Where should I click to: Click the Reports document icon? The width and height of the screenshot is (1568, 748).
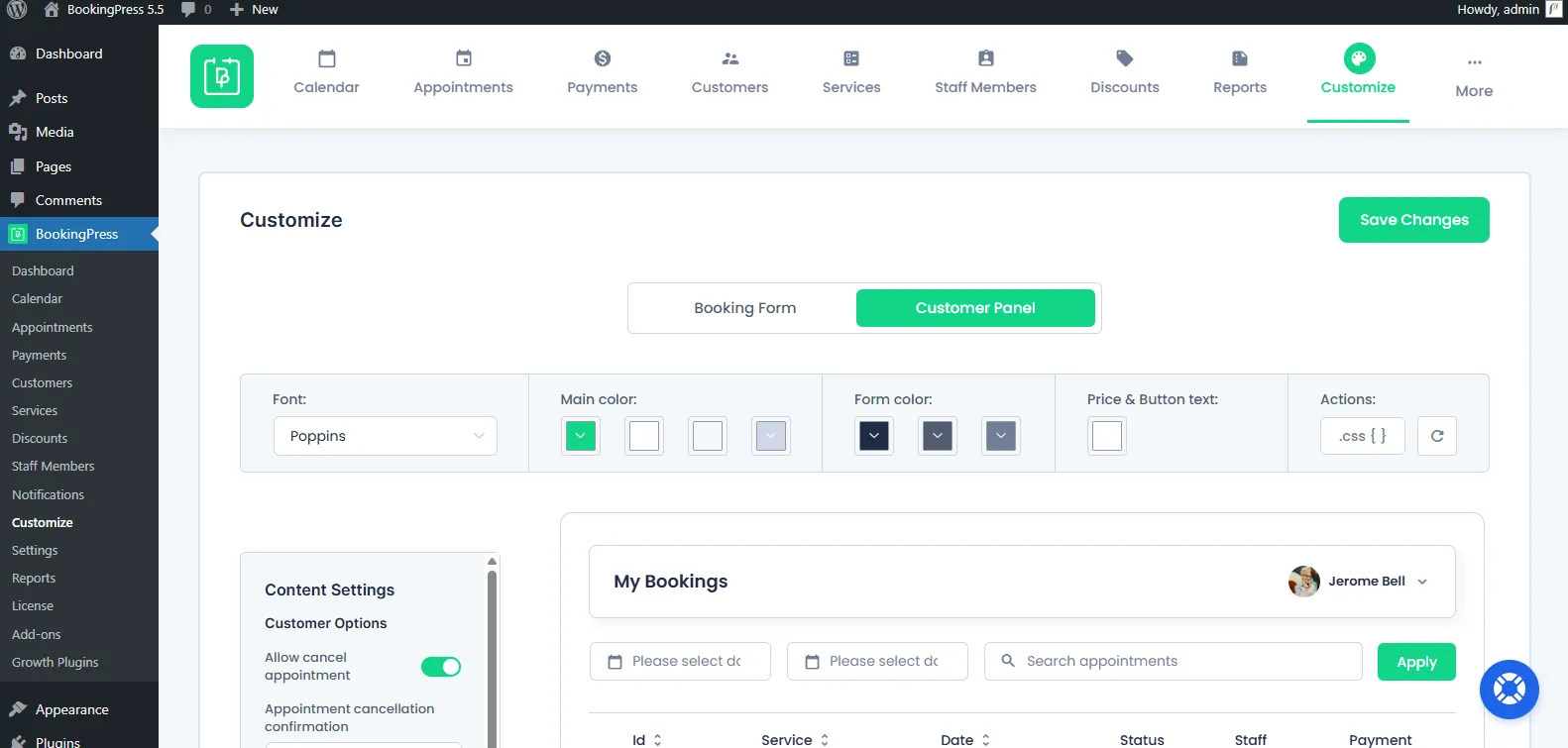pos(1240,58)
